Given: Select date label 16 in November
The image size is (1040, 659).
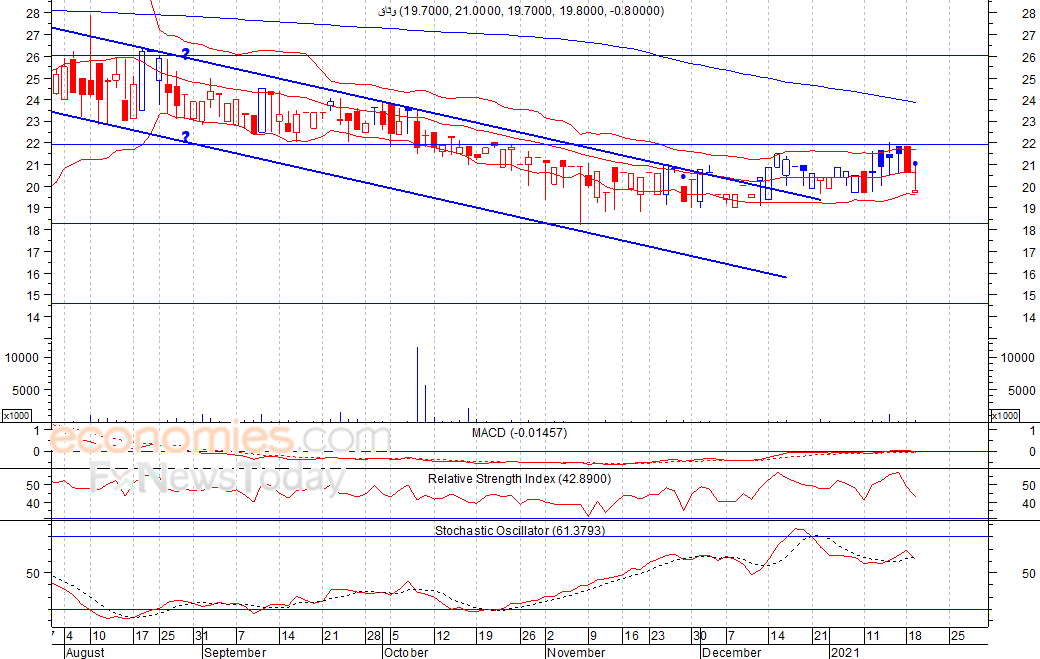Looking at the screenshot, I should 631,636.
